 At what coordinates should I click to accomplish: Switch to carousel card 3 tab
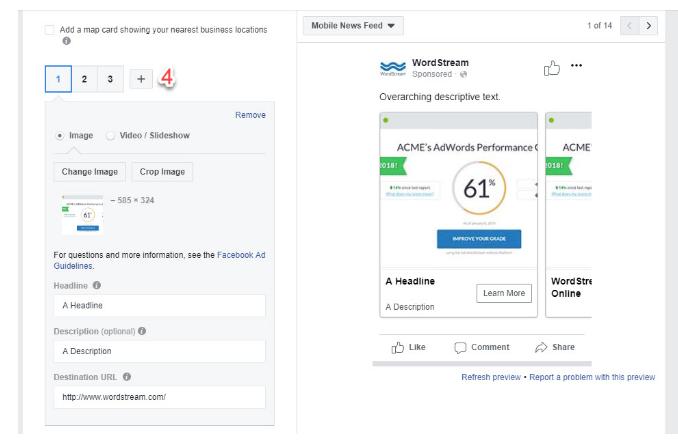click(x=110, y=79)
